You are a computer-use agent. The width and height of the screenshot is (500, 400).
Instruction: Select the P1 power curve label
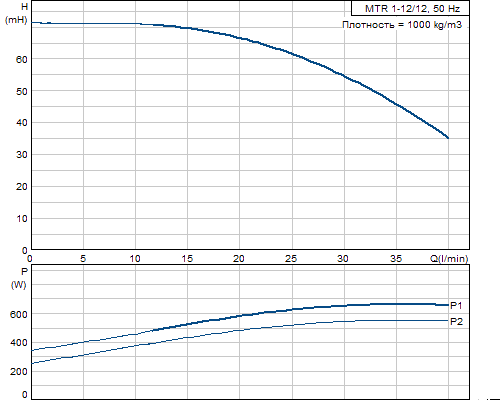pyautogui.click(x=456, y=305)
